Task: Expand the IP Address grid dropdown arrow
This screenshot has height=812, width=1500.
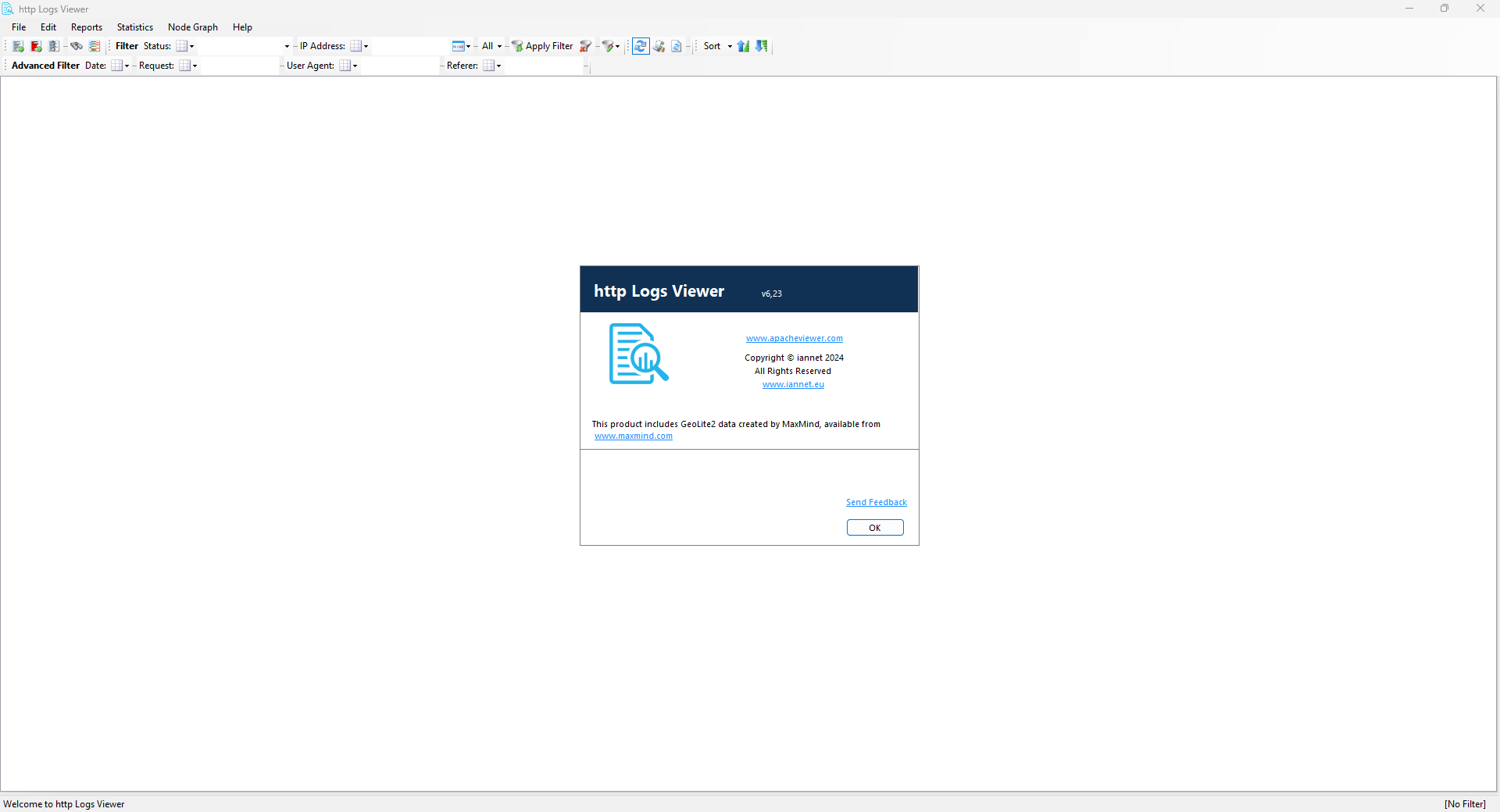Action: [x=366, y=46]
